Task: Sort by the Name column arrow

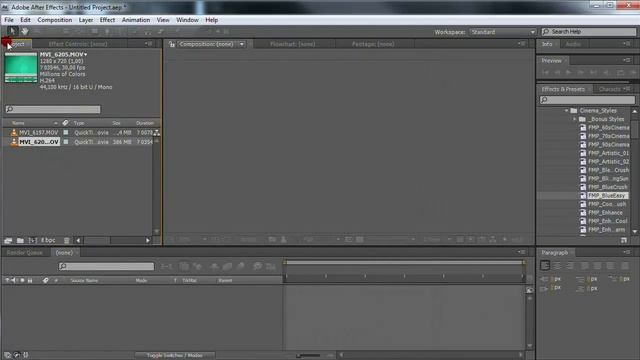Action: point(56,123)
